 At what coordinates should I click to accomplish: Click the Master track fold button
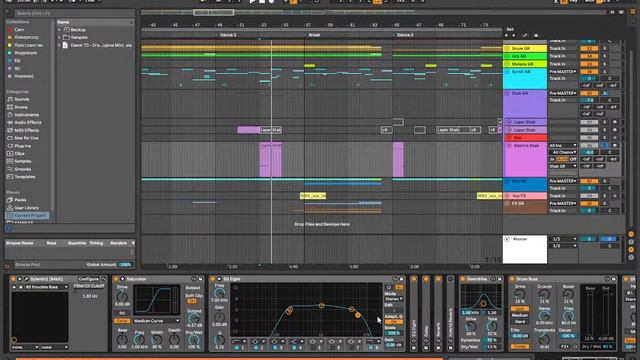[507, 239]
